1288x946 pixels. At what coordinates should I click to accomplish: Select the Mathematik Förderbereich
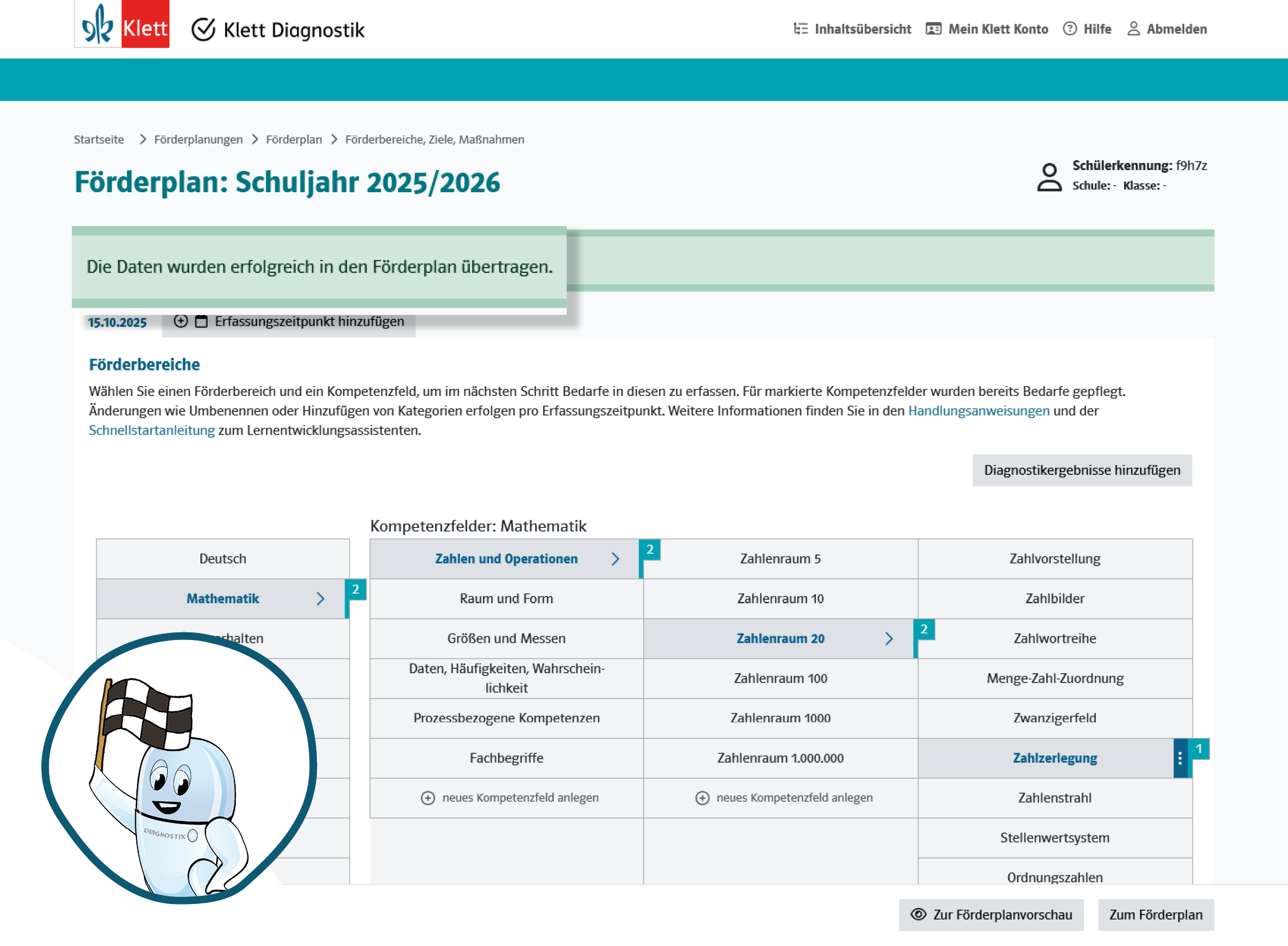pos(222,599)
